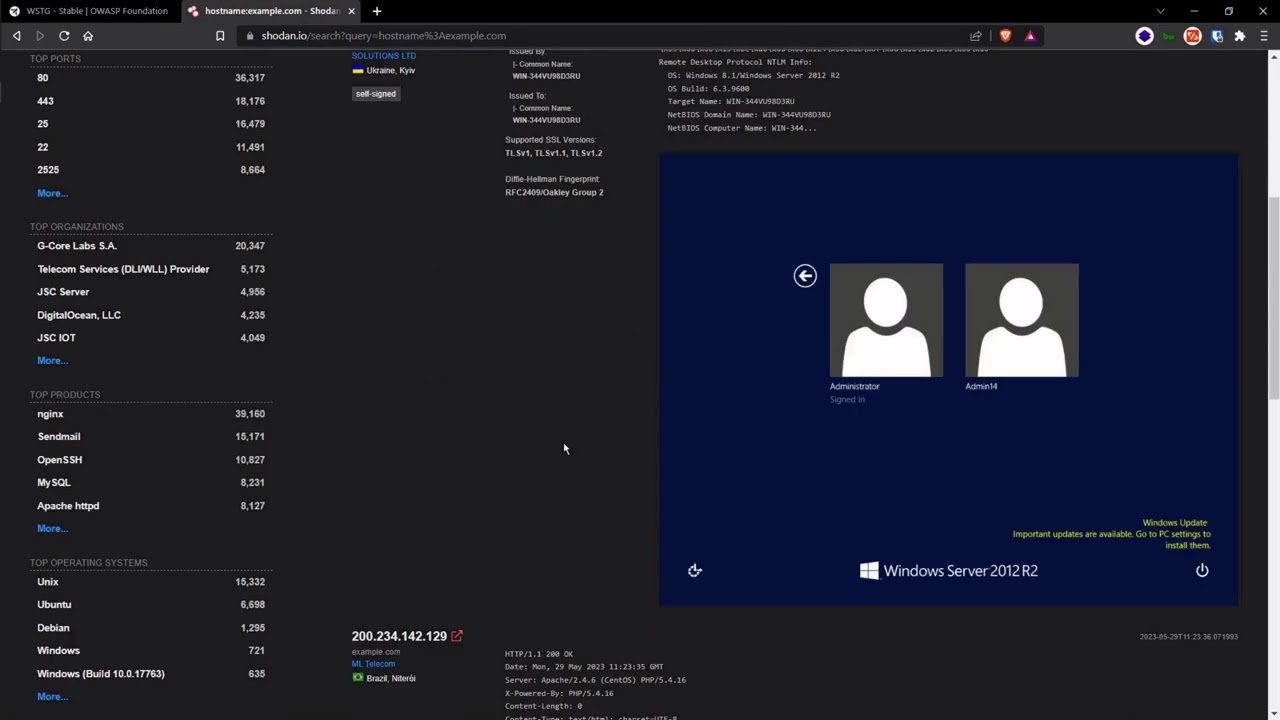Click the browser forward arrow

pyautogui.click(x=40, y=36)
